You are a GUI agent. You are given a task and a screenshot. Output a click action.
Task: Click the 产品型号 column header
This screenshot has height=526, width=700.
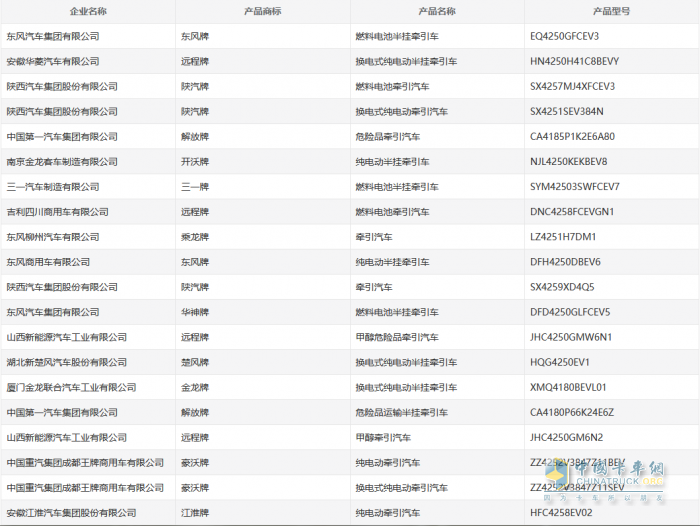coord(611,11)
